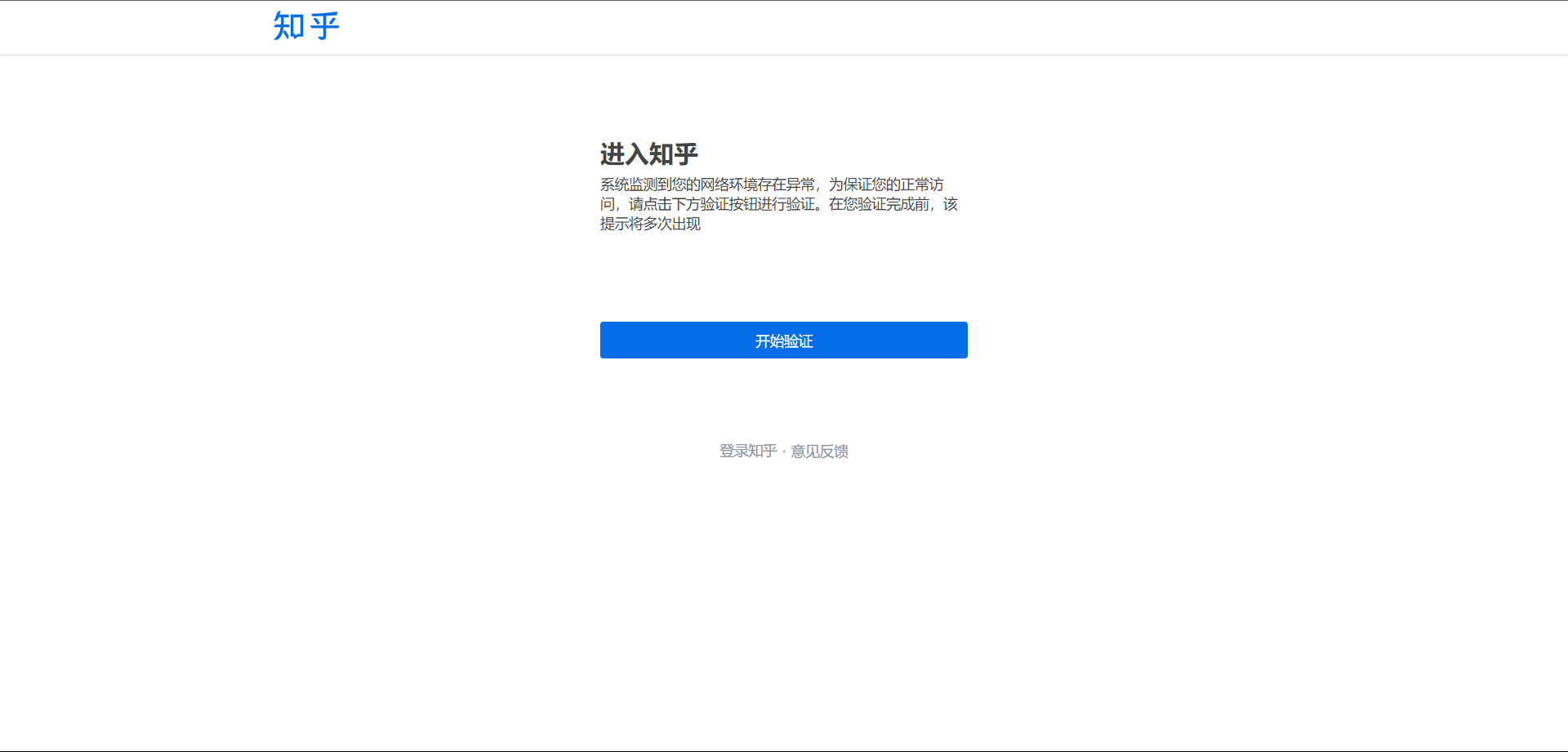This screenshot has height=752, width=1568.
Task: Click the phrase 为保证您的正常访 in the notice
Action: point(886,185)
